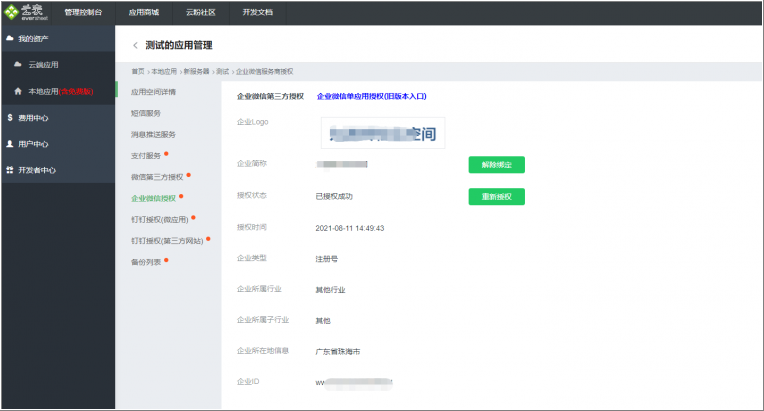The height and width of the screenshot is (411, 764).
Task: Click the 测试的应用管理 page title
Action: (x=179, y=45)
